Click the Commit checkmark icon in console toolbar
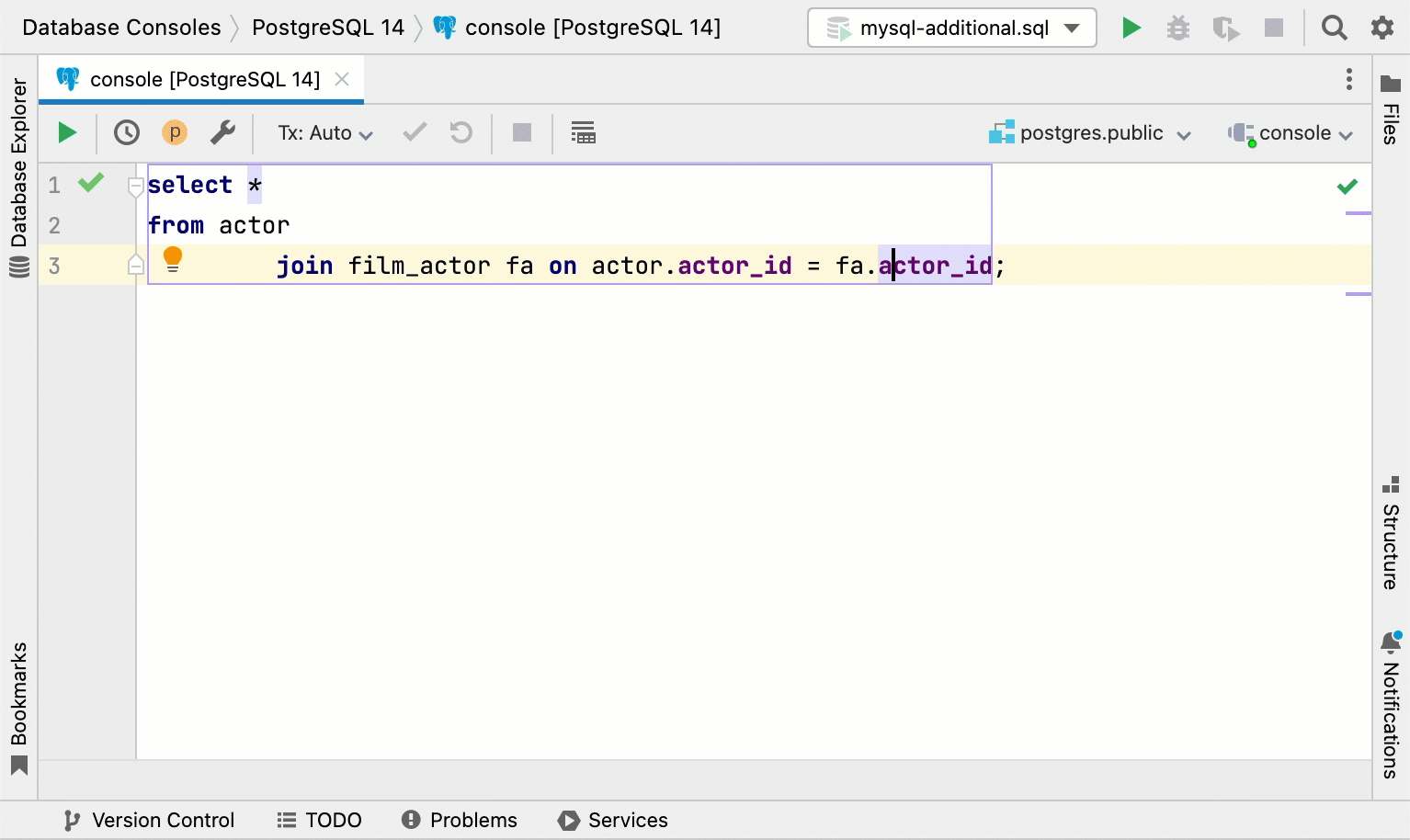1410x840 pixels. 413,132
